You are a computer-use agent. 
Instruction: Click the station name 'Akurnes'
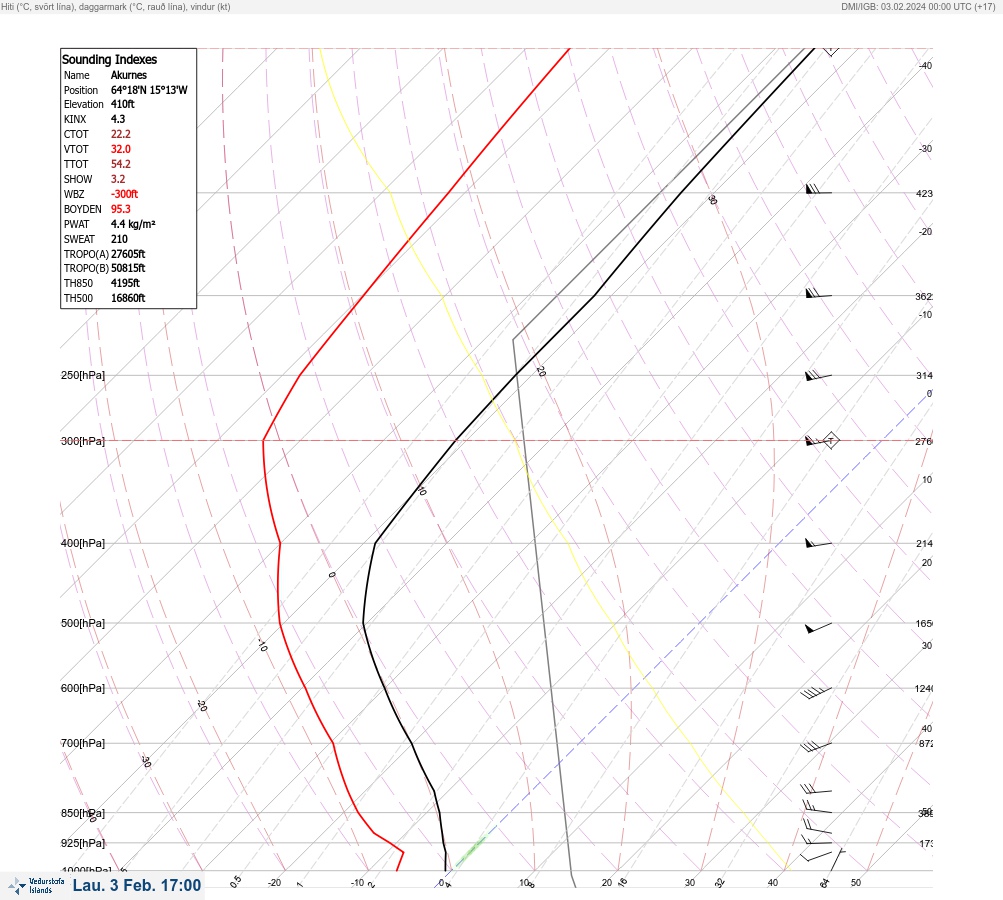pyautogui.click(x=129, y=75)
